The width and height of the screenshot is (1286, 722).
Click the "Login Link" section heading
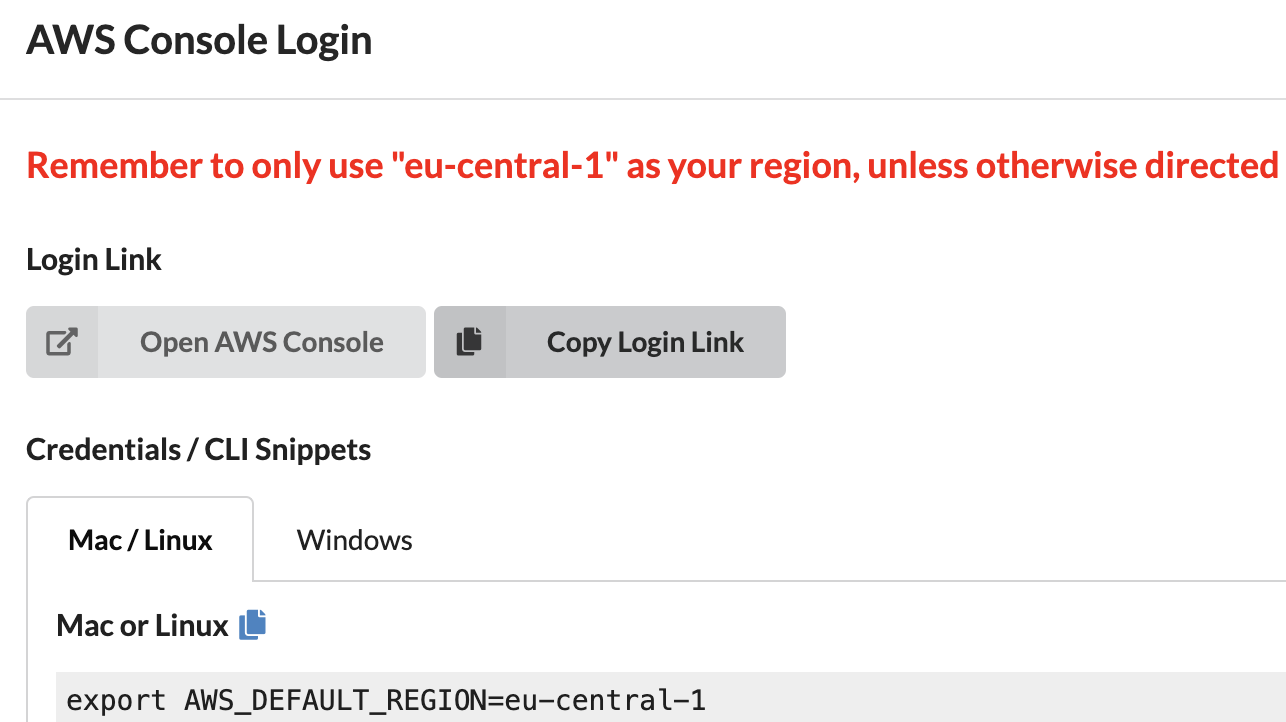(x=93, y=259)
